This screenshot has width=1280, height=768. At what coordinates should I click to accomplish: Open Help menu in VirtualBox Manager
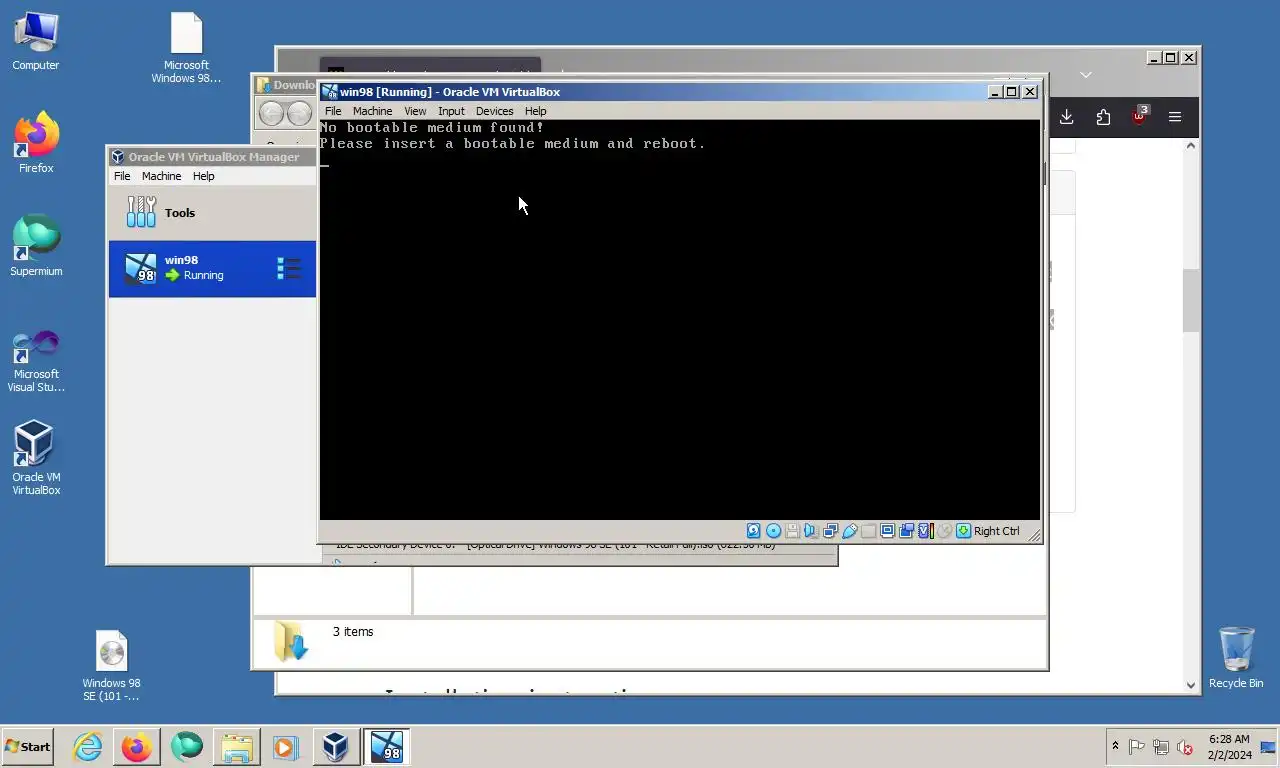[x=203, y=176]
